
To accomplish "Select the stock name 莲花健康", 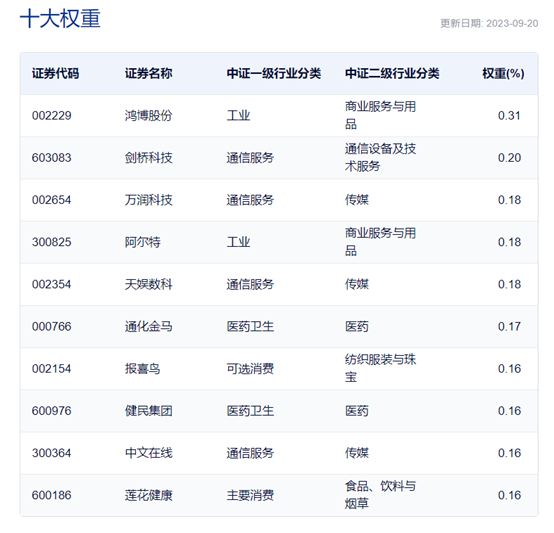I will coord(148,495).
